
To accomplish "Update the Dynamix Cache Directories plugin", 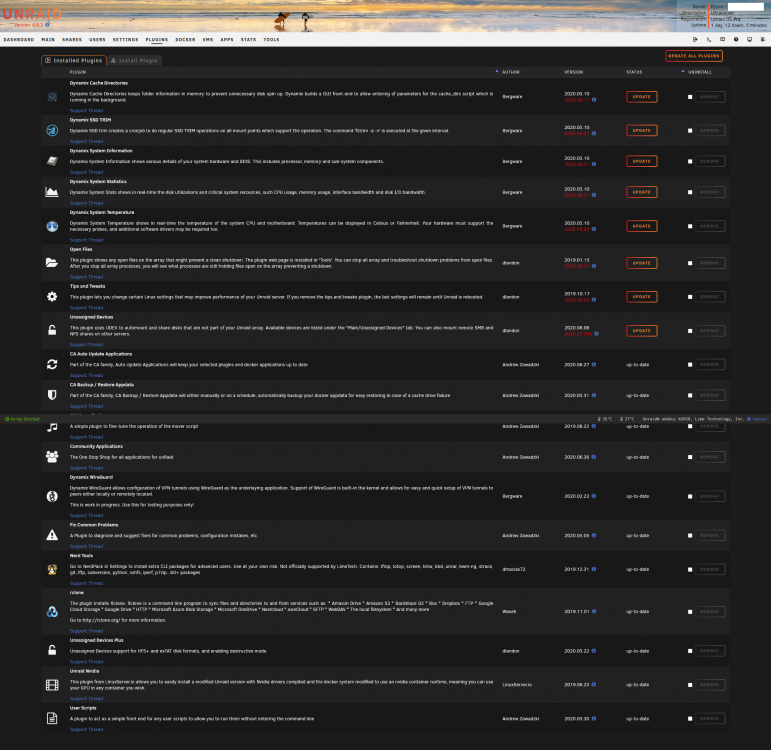I will (642, 97).
